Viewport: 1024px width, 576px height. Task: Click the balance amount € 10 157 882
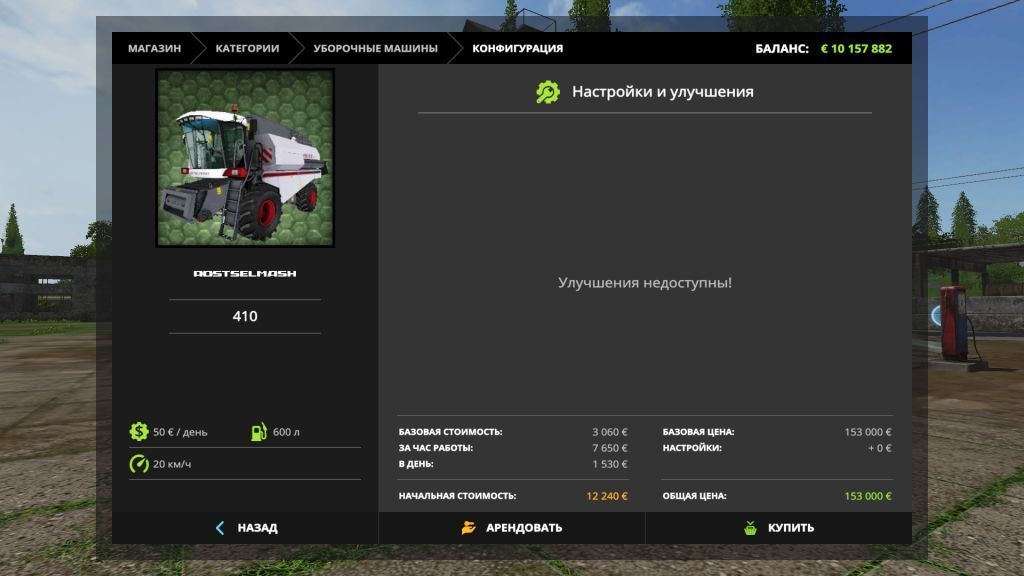point(856,48)
